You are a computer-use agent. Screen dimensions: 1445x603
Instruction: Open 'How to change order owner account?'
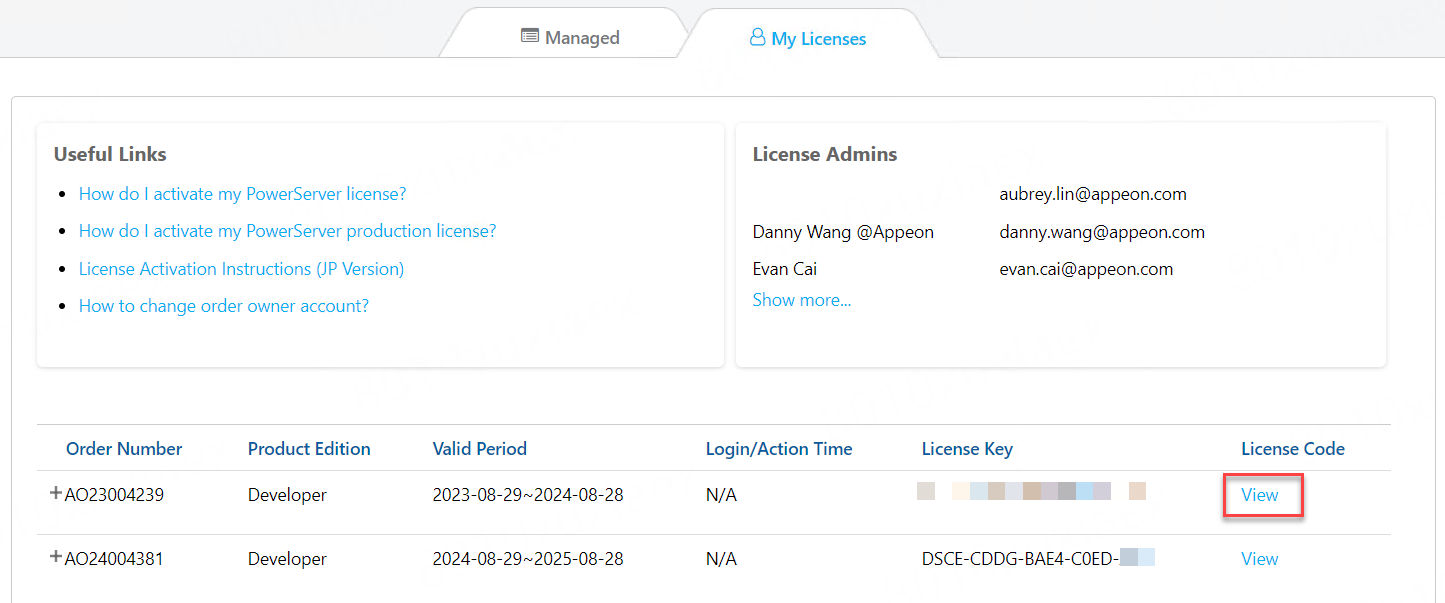223,306
